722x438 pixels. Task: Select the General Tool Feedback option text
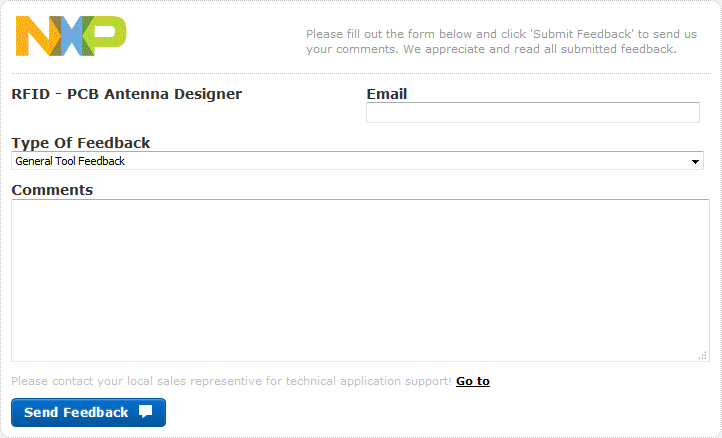click(70, 161)
